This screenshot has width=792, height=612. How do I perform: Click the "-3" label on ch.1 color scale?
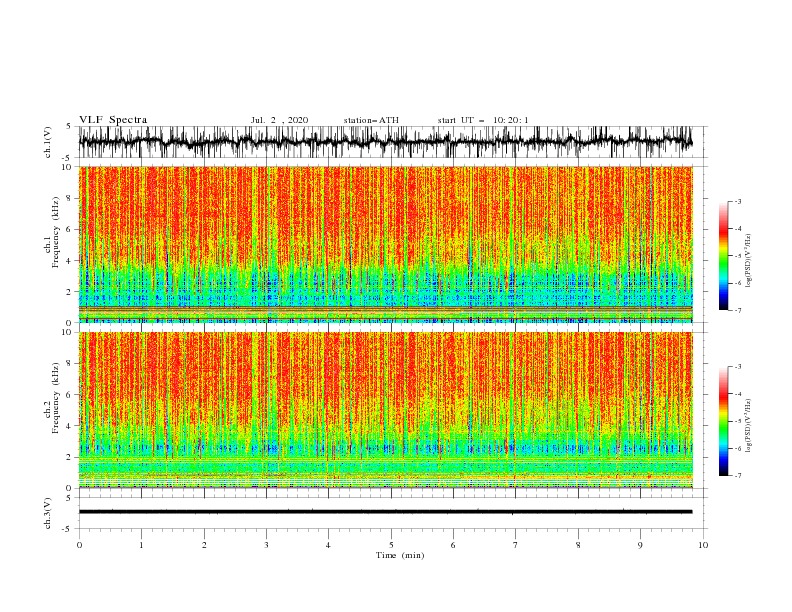(x=737, y=201)
